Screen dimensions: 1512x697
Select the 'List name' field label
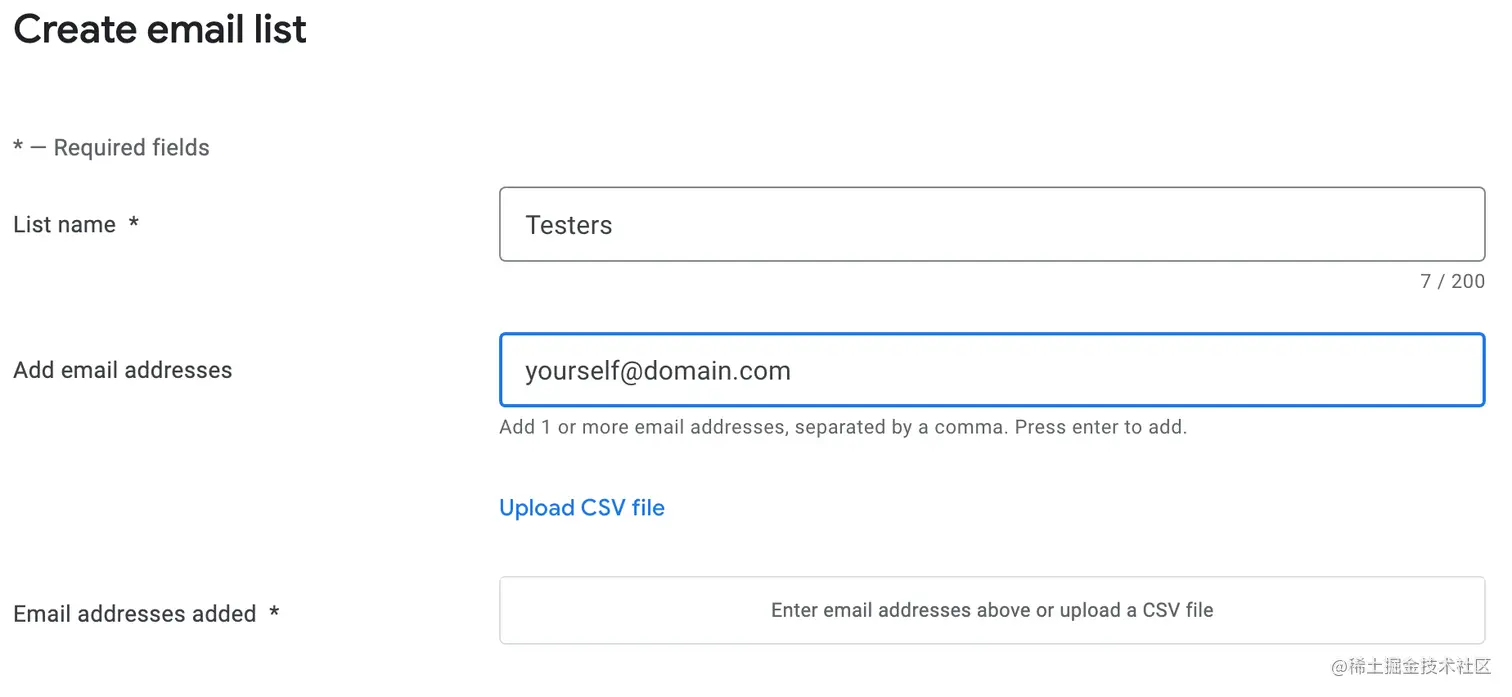tap(65, 225)
